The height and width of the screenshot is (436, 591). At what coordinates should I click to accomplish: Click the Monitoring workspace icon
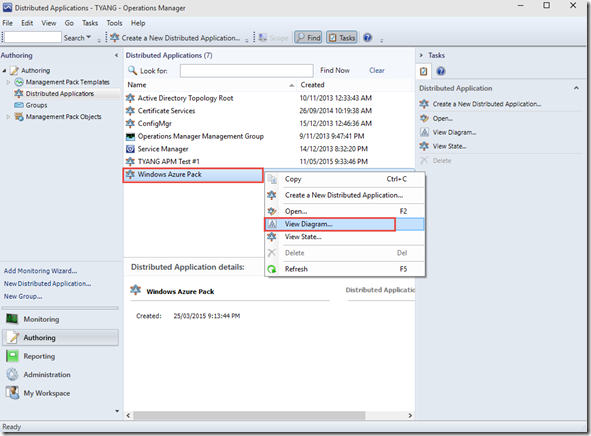[x=12, y=319]
